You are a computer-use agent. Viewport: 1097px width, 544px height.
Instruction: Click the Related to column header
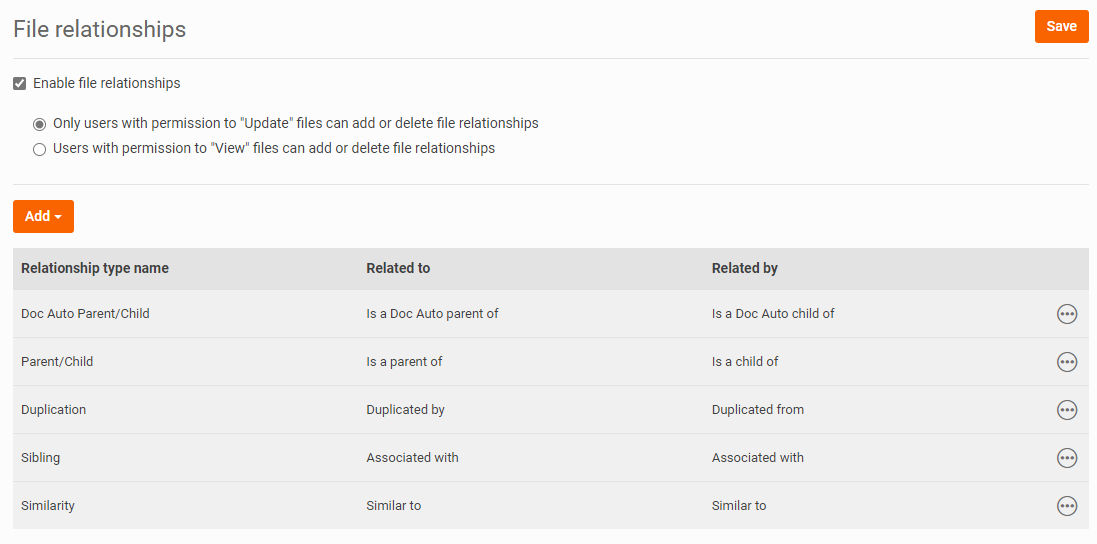(x=398, y=269)
